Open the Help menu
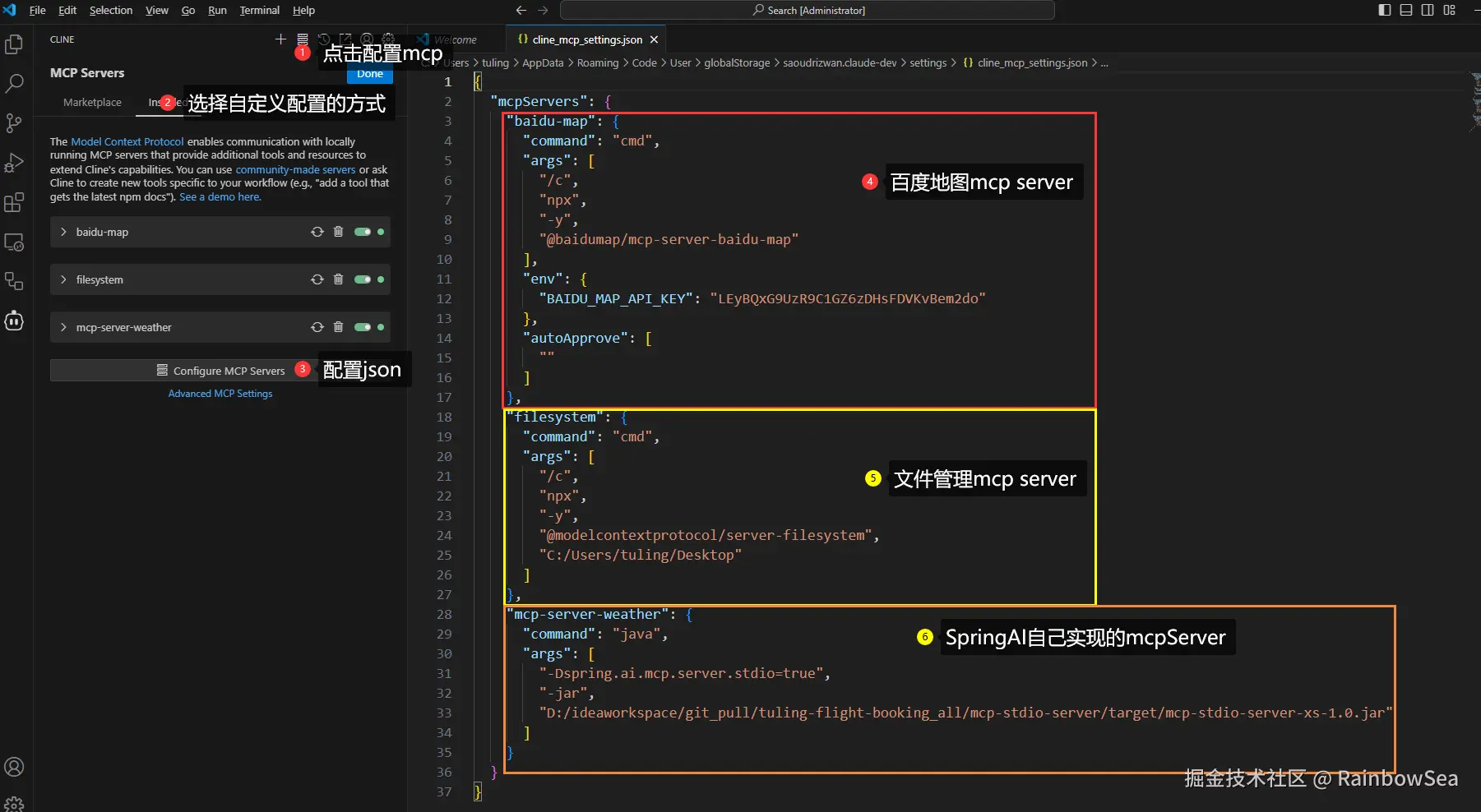This screenshot has width=1481, height=812. click(x=303, y=10)
